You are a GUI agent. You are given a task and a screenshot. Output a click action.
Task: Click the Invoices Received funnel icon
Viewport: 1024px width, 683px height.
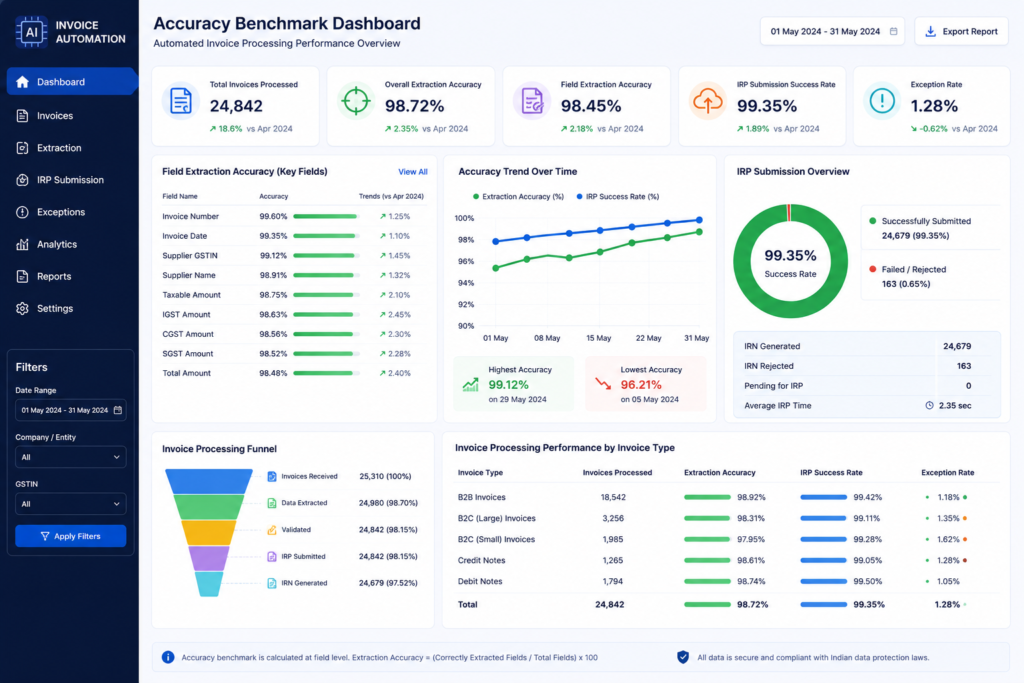[272, 477]
